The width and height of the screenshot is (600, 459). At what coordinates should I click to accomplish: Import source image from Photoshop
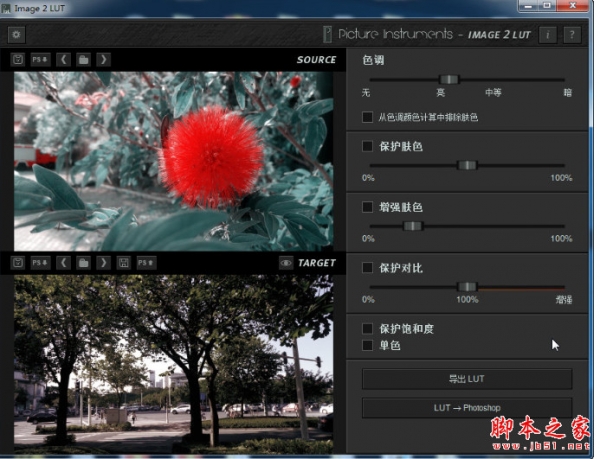point(39,60)
